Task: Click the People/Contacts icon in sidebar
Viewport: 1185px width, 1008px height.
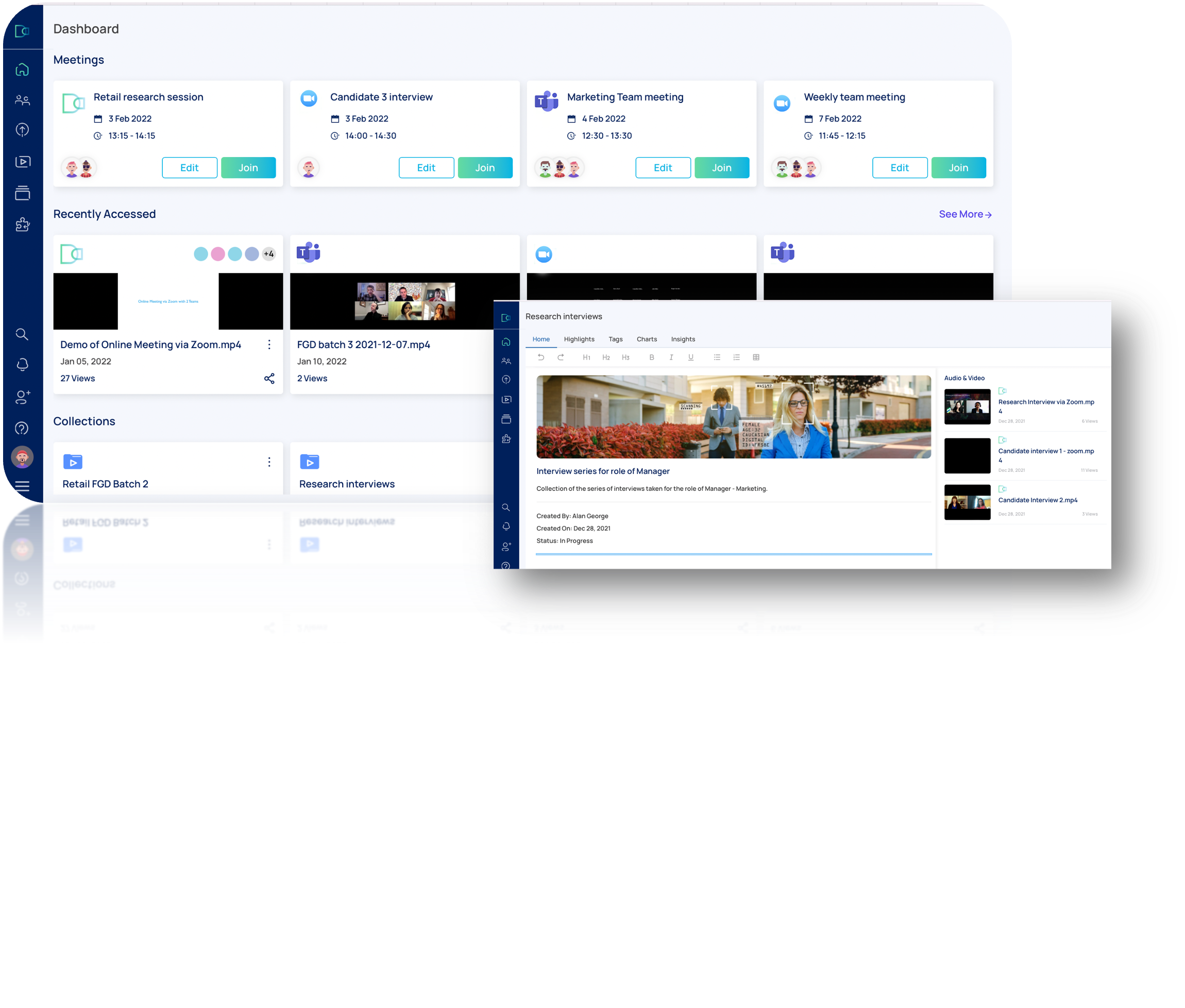Action: (23, 98)
